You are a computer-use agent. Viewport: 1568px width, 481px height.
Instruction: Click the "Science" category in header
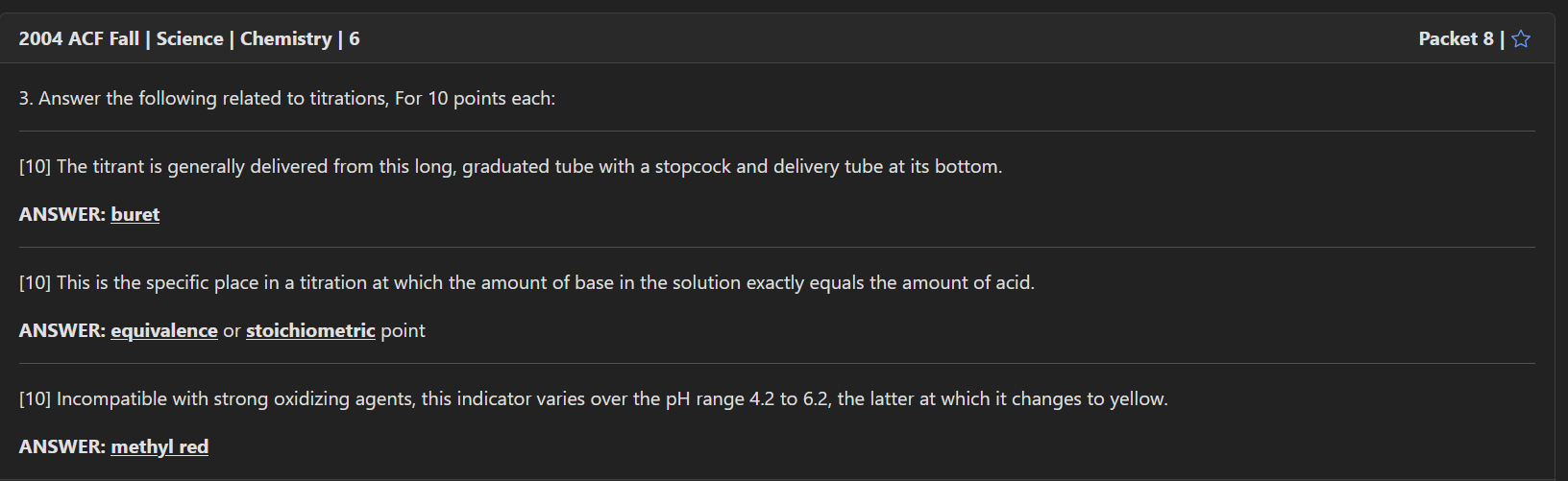point(189,39)
